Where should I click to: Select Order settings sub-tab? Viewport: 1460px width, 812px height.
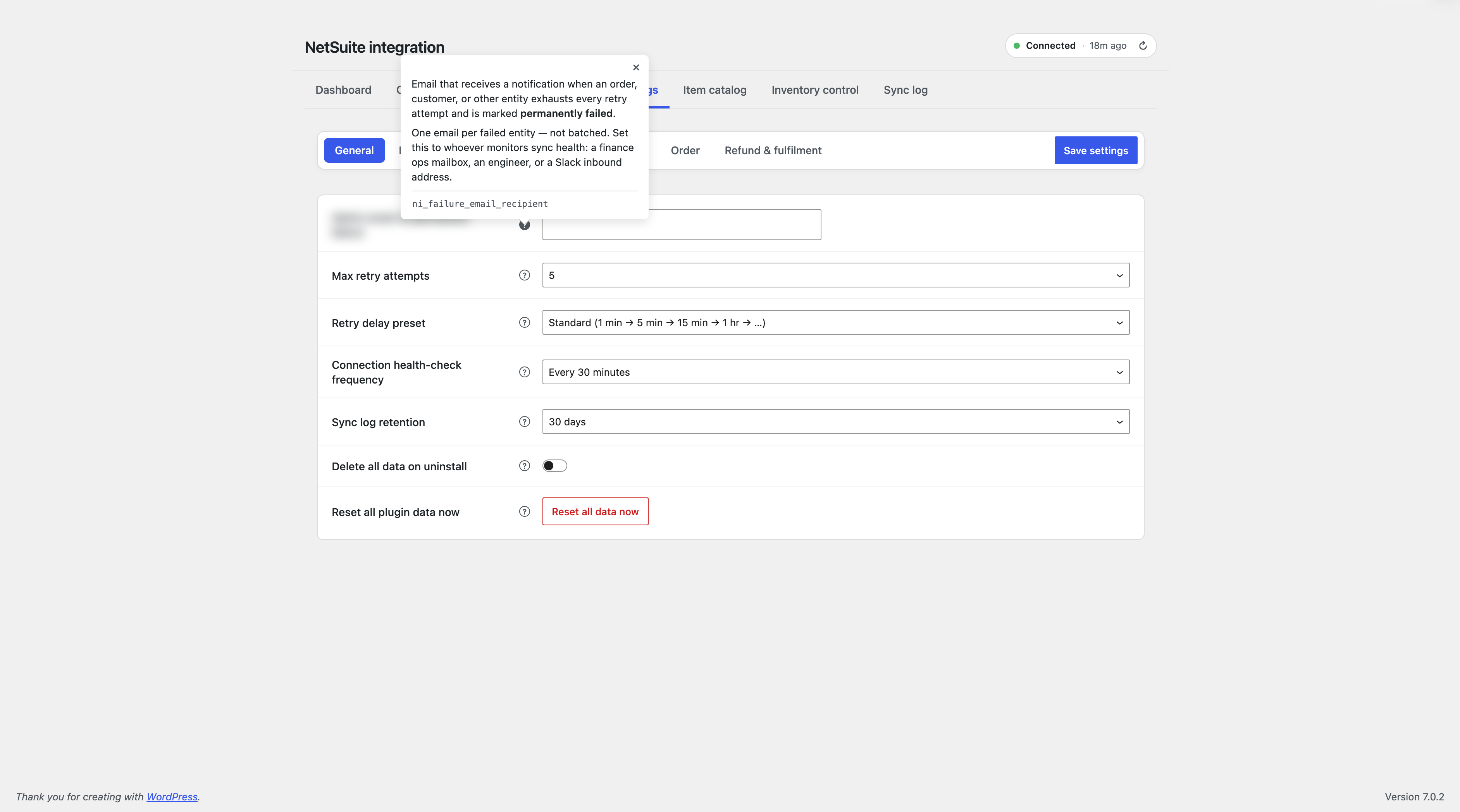[685, 151]
